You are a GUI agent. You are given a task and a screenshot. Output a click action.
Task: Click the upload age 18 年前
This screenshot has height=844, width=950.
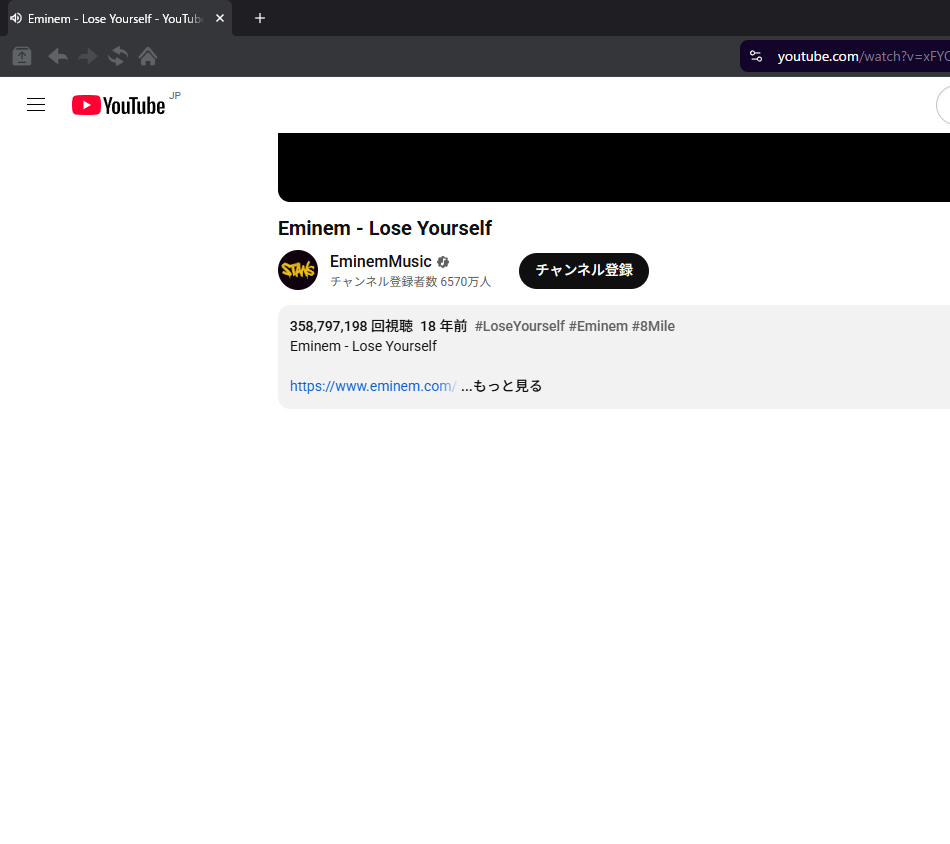[x=443, y=326]
